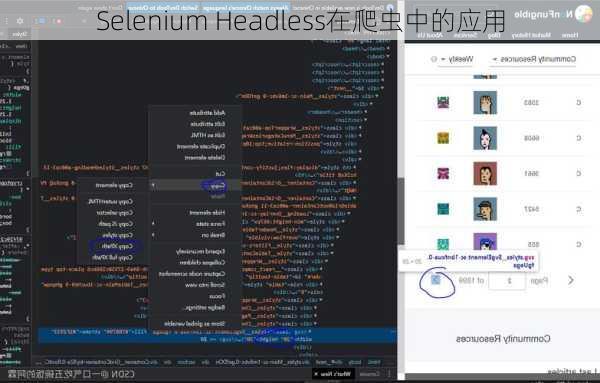
Task: Click the green game icon in row 855
Action: [x=443, y=244]
